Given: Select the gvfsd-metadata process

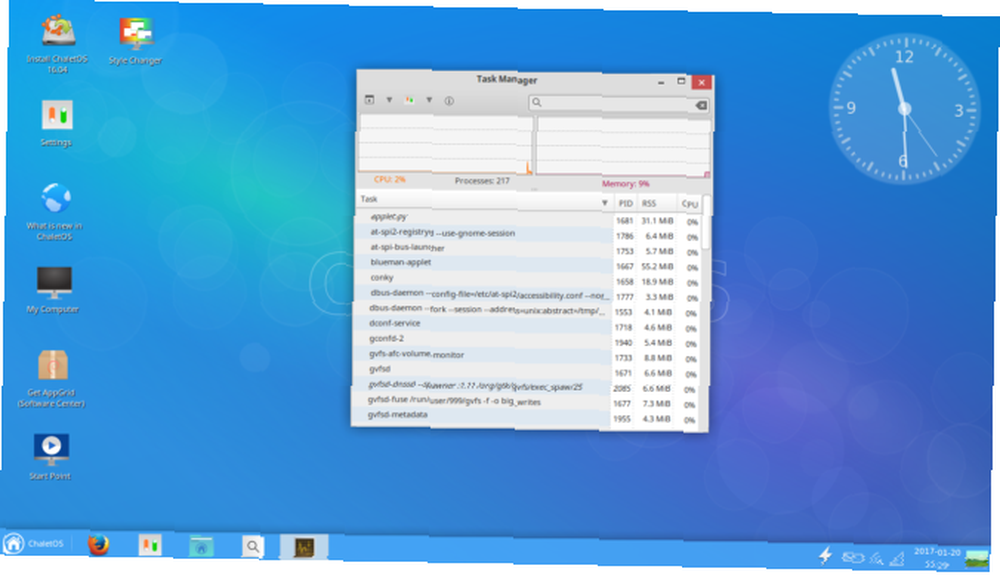Looking at the screenshot, I should (x=525, y=418).
